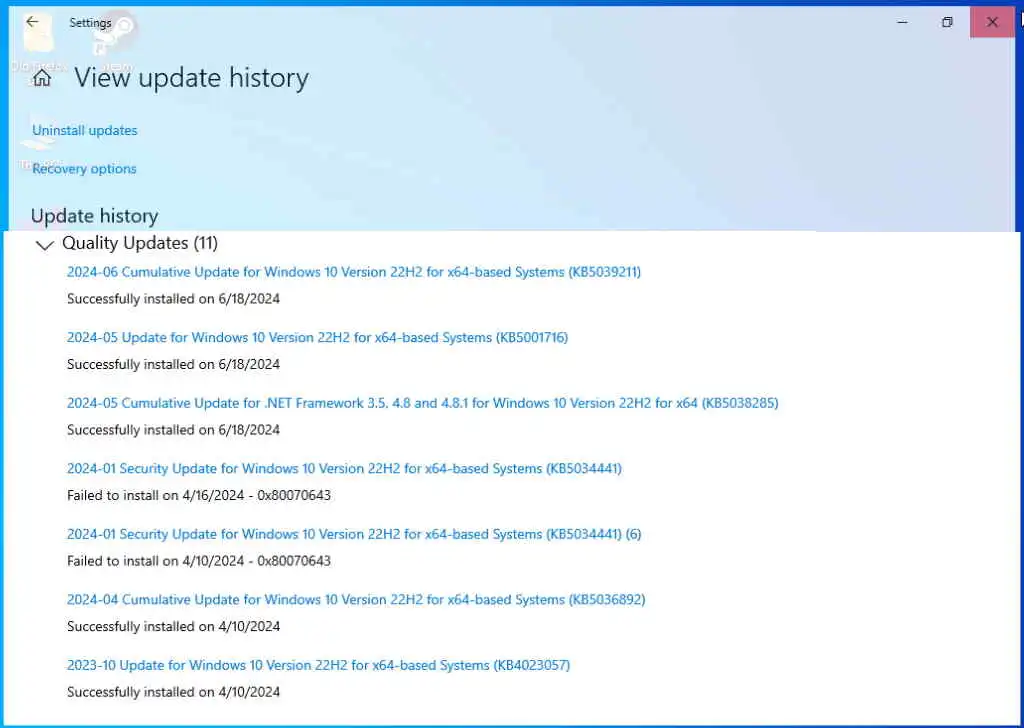
Task: Click install status under KB4023057
Action: point(174,692)
